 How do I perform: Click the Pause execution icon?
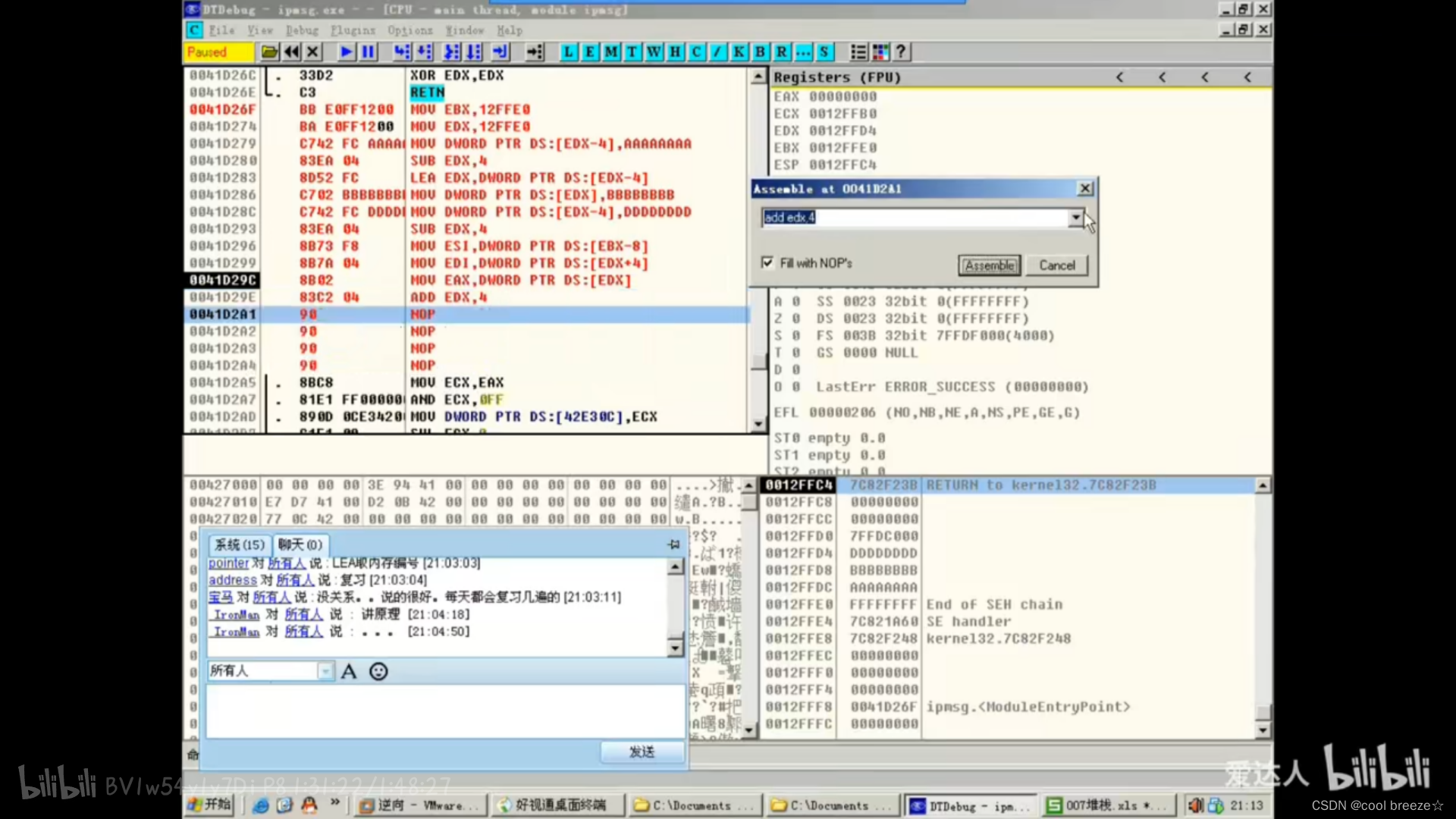(x=369, y=52)
